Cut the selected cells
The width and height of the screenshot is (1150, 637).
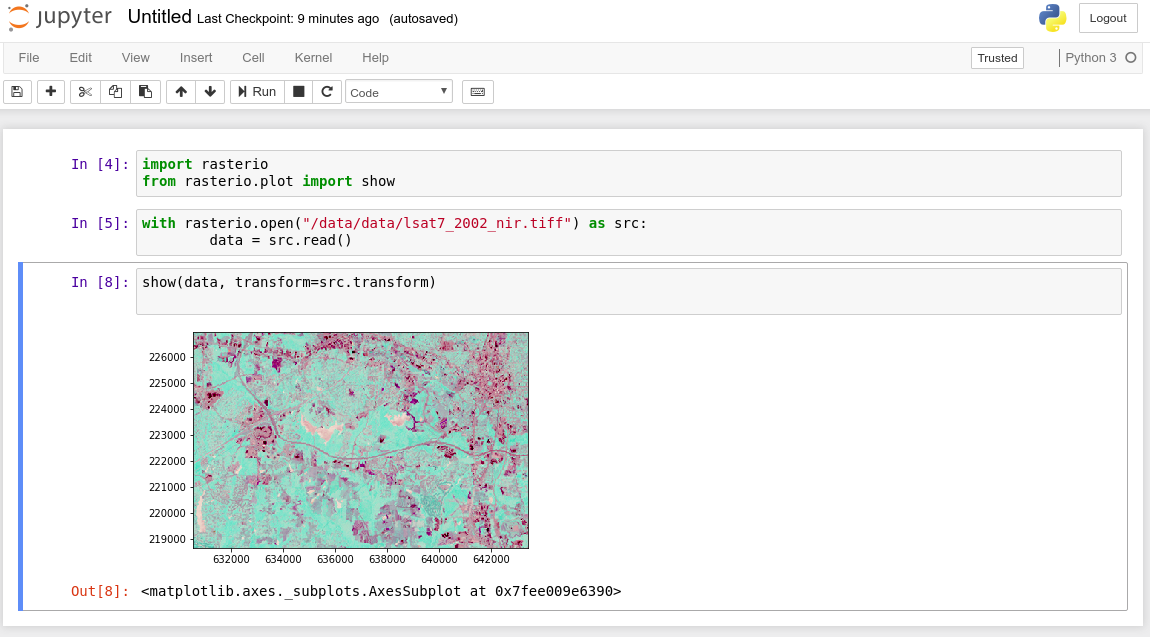(x=84, y=91)
